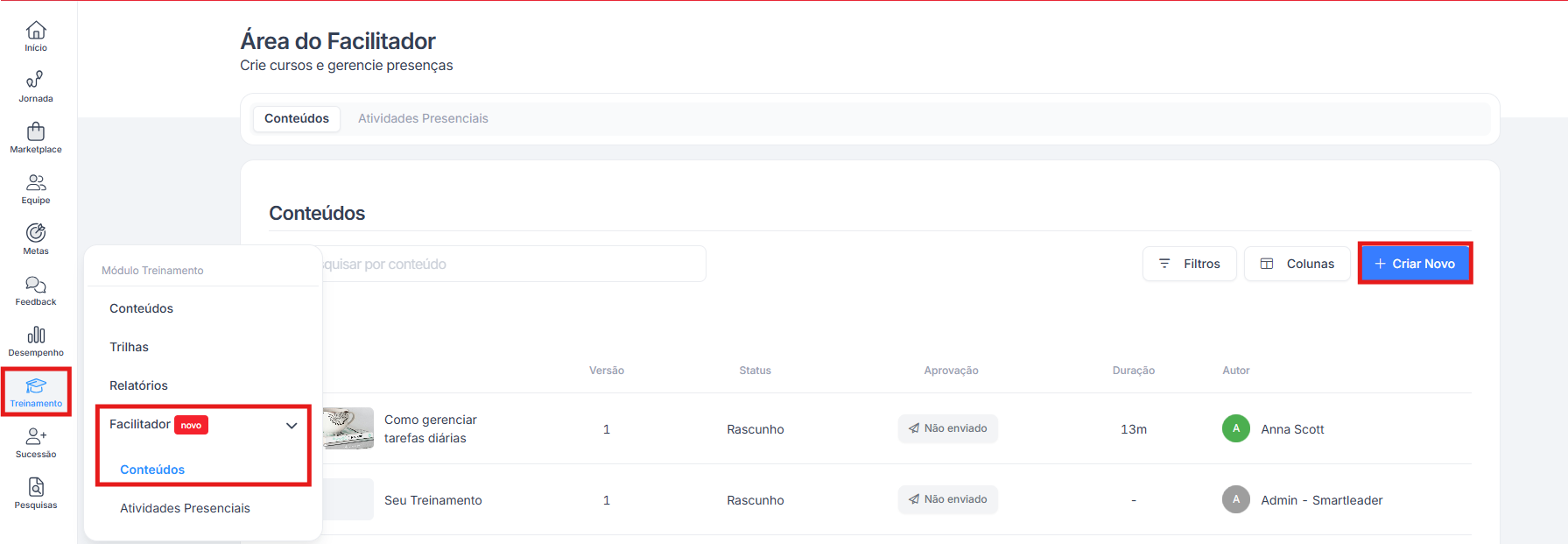Open the Colunas column selector
The width and height of the screenshot is (1568, 544).
coord(1297,264)
